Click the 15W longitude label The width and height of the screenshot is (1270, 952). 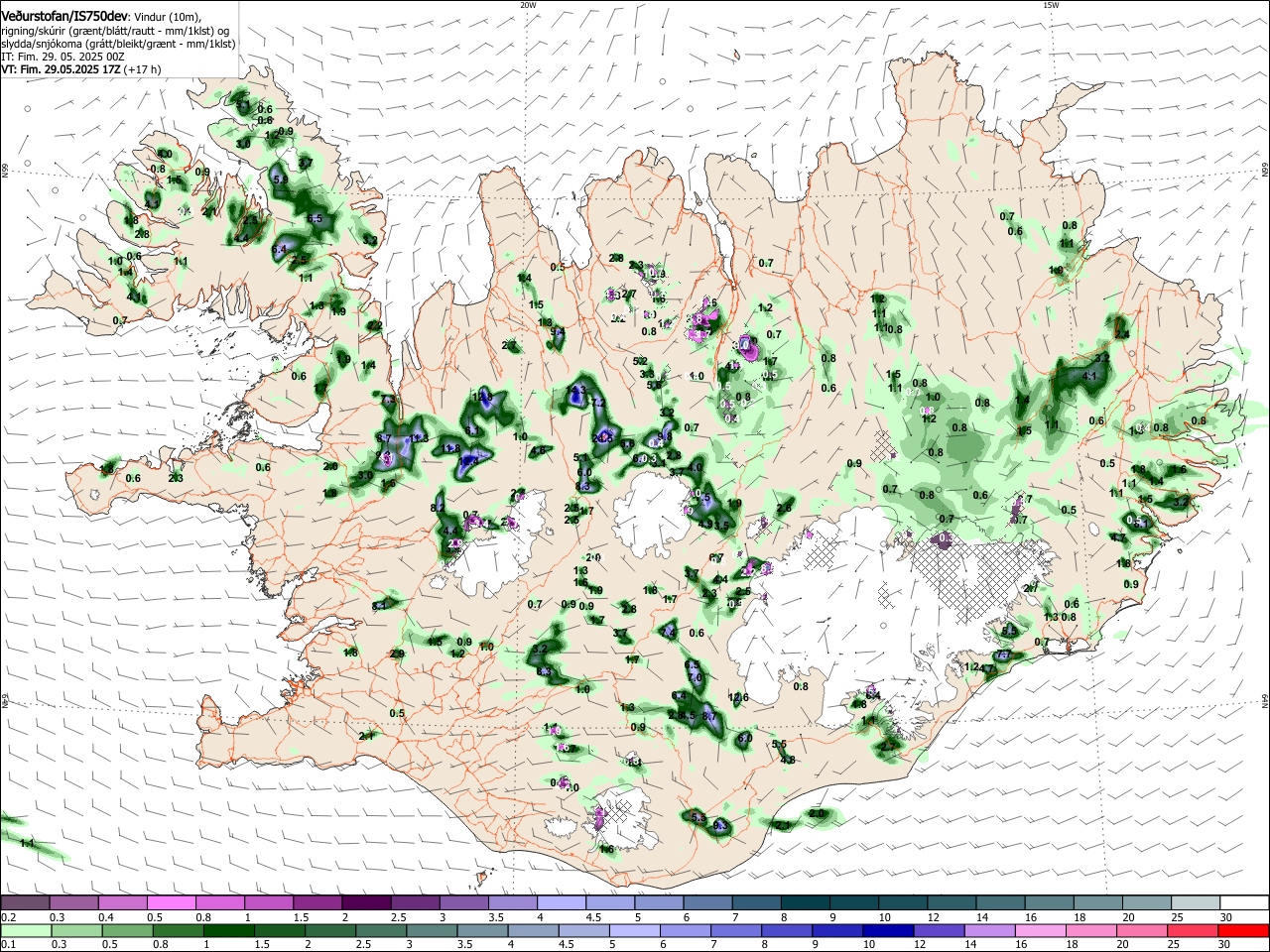point(1051,5)
